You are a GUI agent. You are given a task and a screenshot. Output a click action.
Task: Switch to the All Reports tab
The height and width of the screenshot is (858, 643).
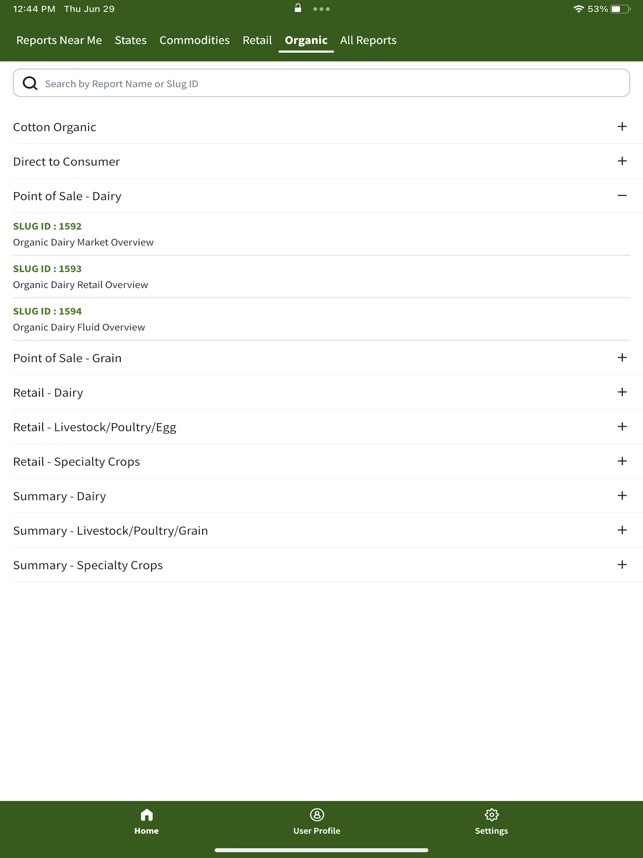(x=368, y=40)
